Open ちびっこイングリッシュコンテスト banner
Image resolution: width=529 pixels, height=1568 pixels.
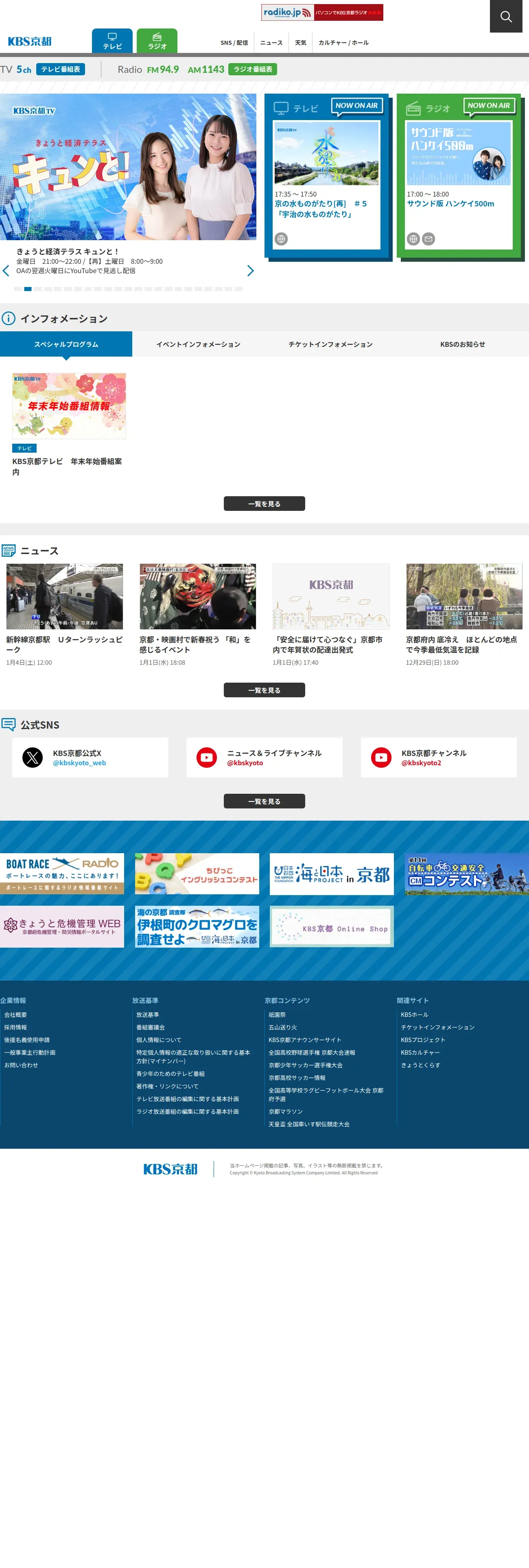click(x=197, y=874)
